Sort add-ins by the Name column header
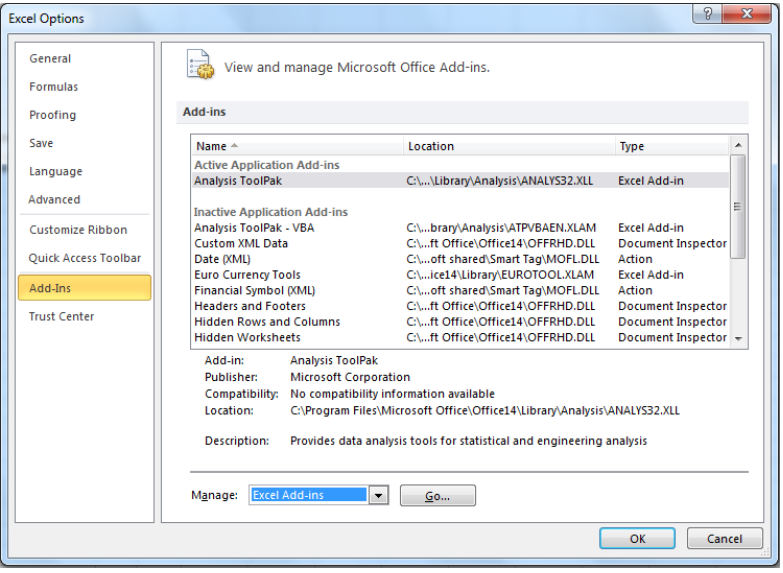Screen dimensions: 783x573 pyautogui.click(x=298, y=146)
